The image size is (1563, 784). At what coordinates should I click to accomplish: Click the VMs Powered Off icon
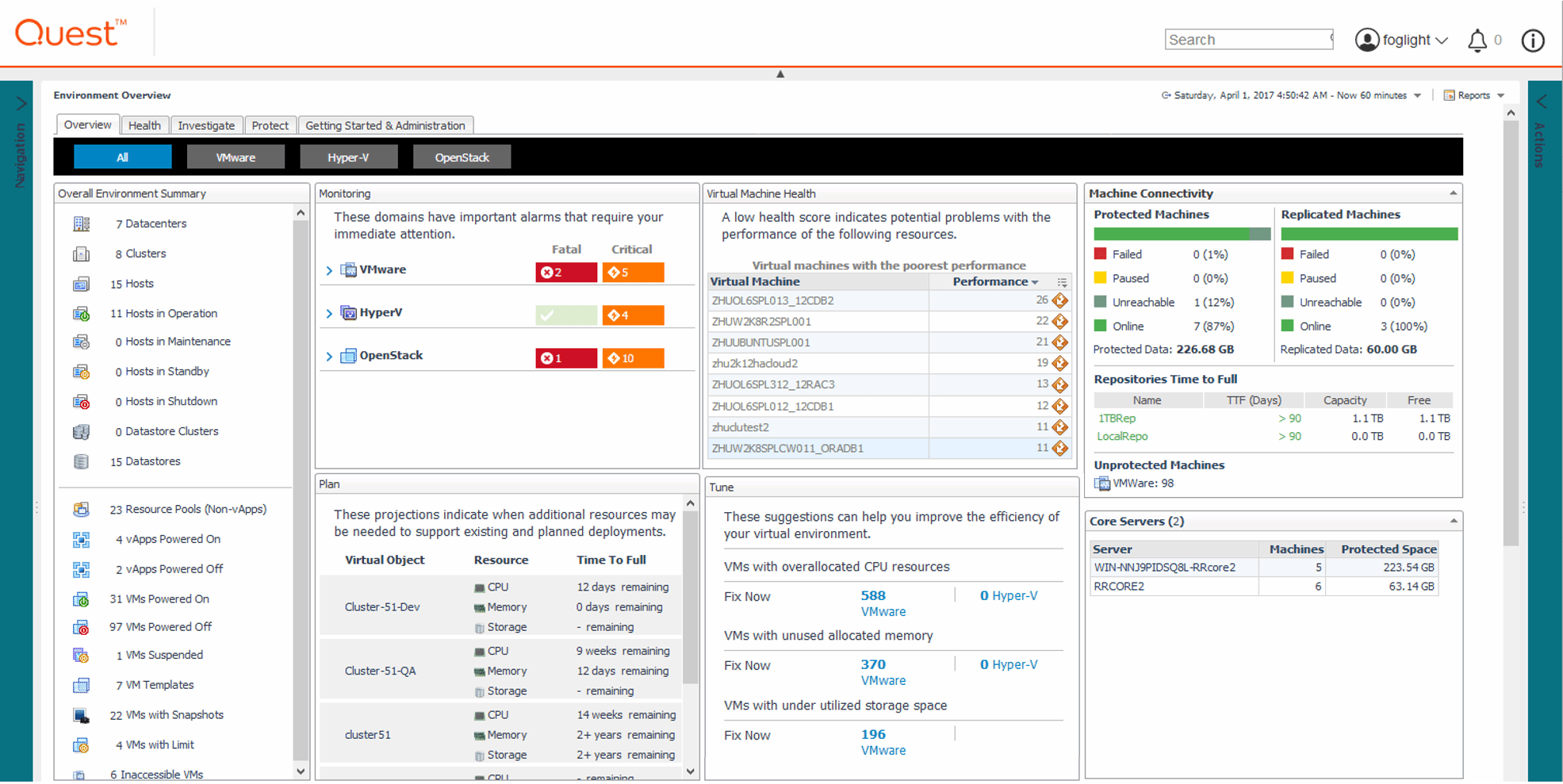coord(81,628)
